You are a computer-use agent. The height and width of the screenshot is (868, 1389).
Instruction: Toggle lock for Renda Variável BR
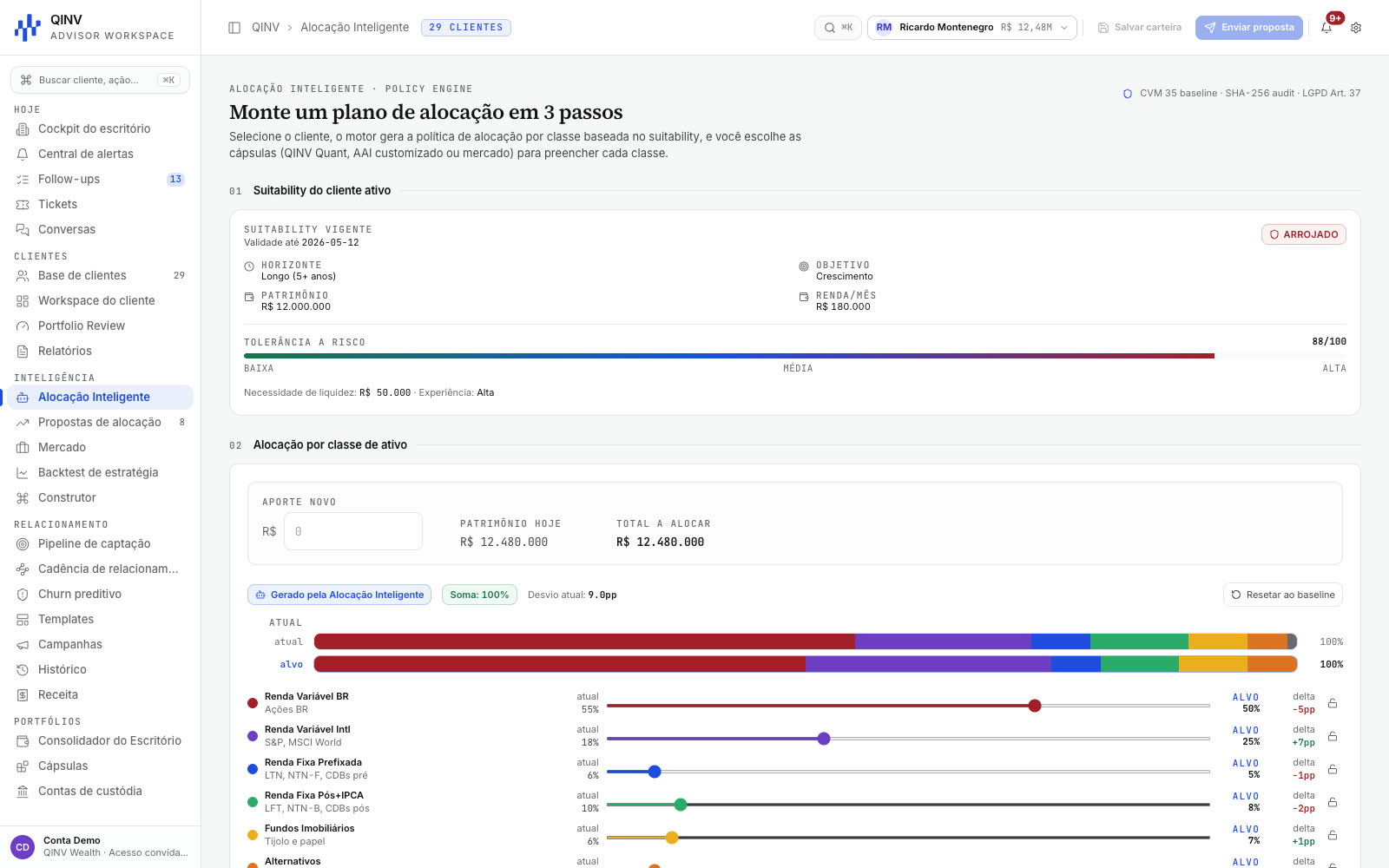point(1333,703)
